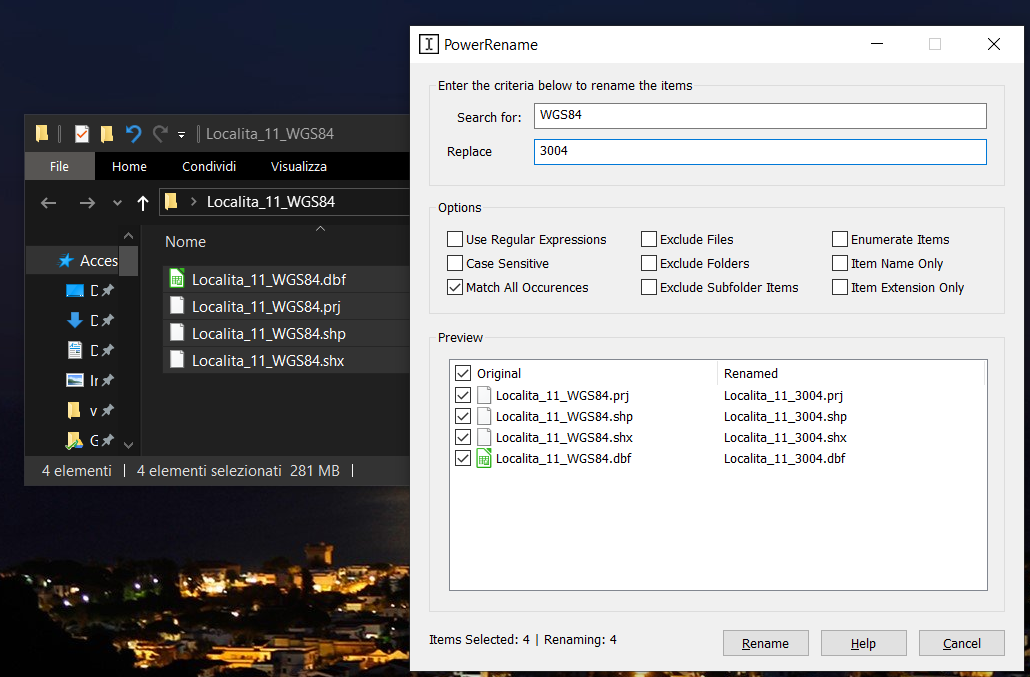Open the Desktop quick access icon

coord(75,291)
